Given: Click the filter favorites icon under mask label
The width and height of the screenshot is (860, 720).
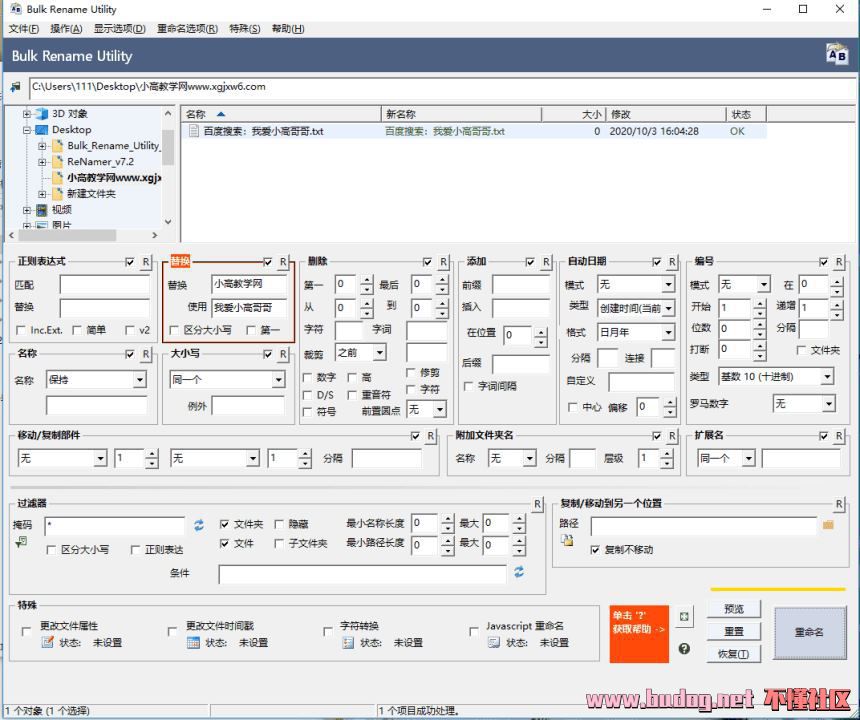Looking at the screenshot, I should 21,542.
